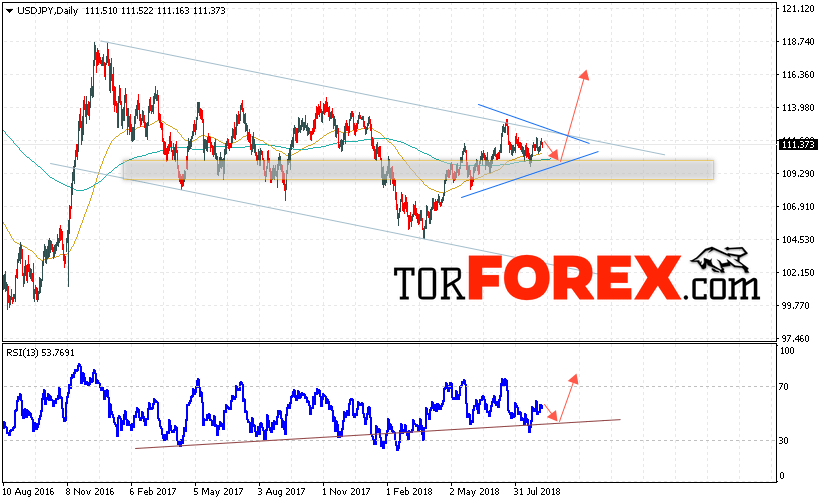Click the 5 May 2017 date label

click(x=218, y=492)
